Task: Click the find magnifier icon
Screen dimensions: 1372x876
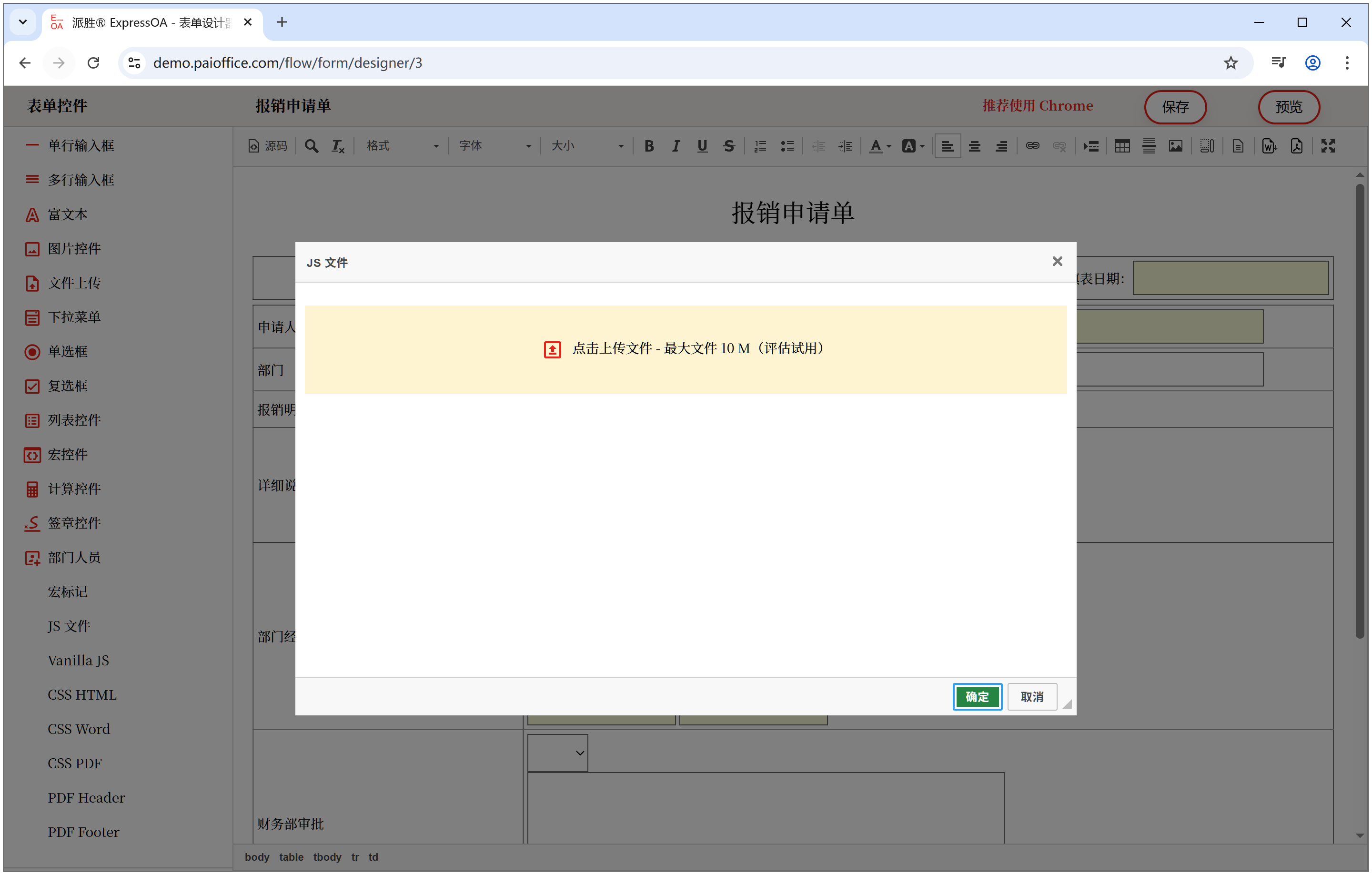Action: (311, 146)
